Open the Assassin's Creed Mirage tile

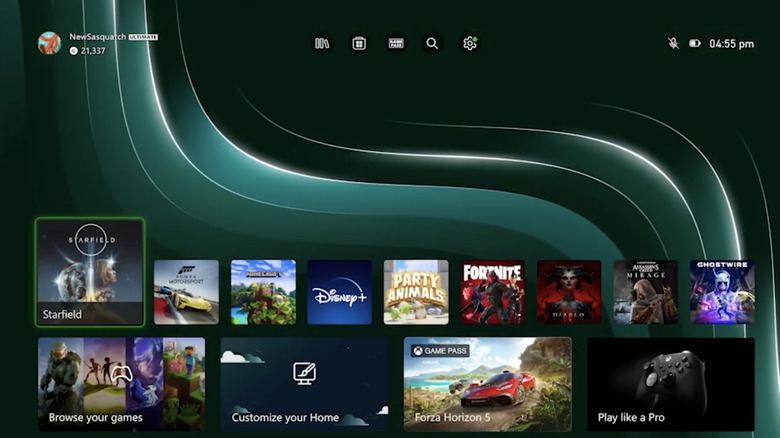coord(645,292)
